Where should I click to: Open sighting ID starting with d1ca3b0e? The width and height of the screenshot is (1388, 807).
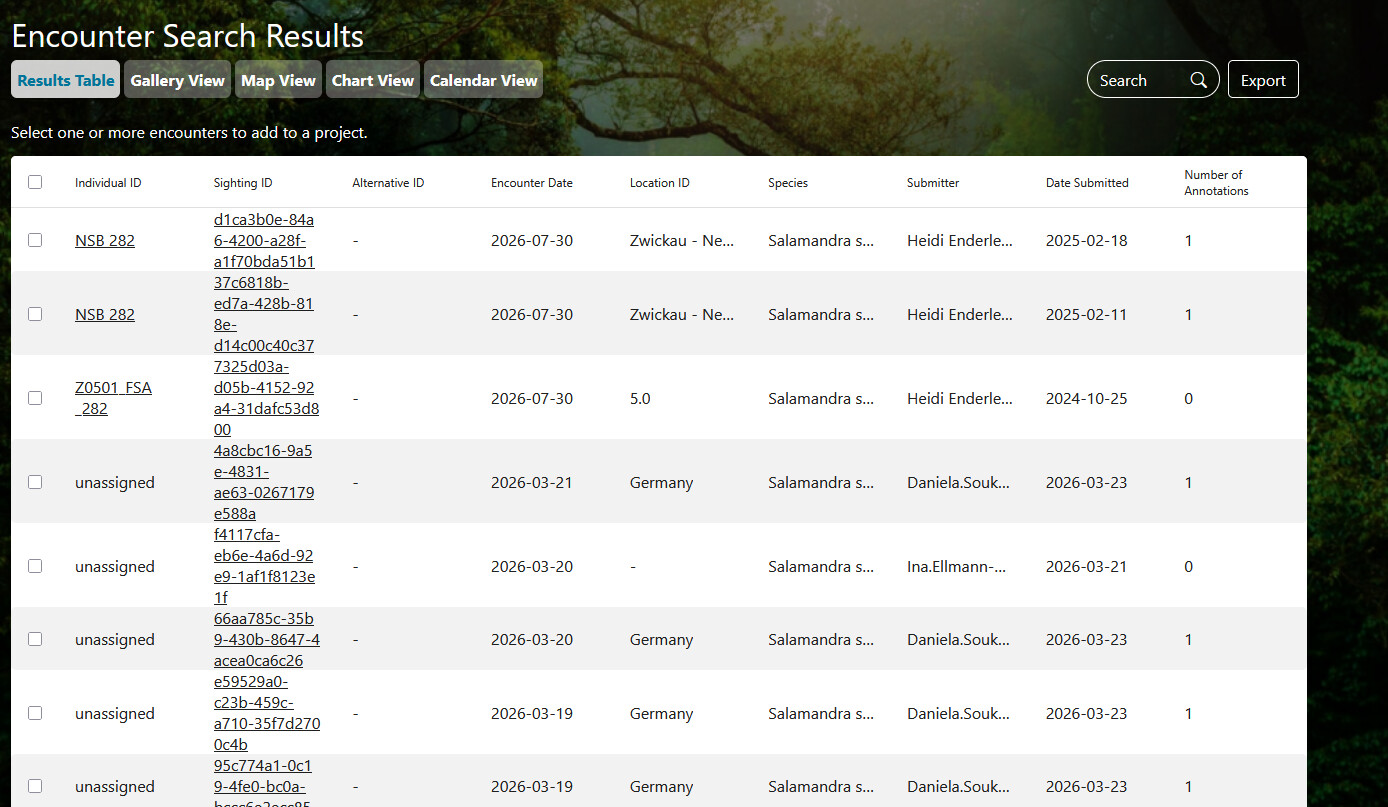click(264, 240)
